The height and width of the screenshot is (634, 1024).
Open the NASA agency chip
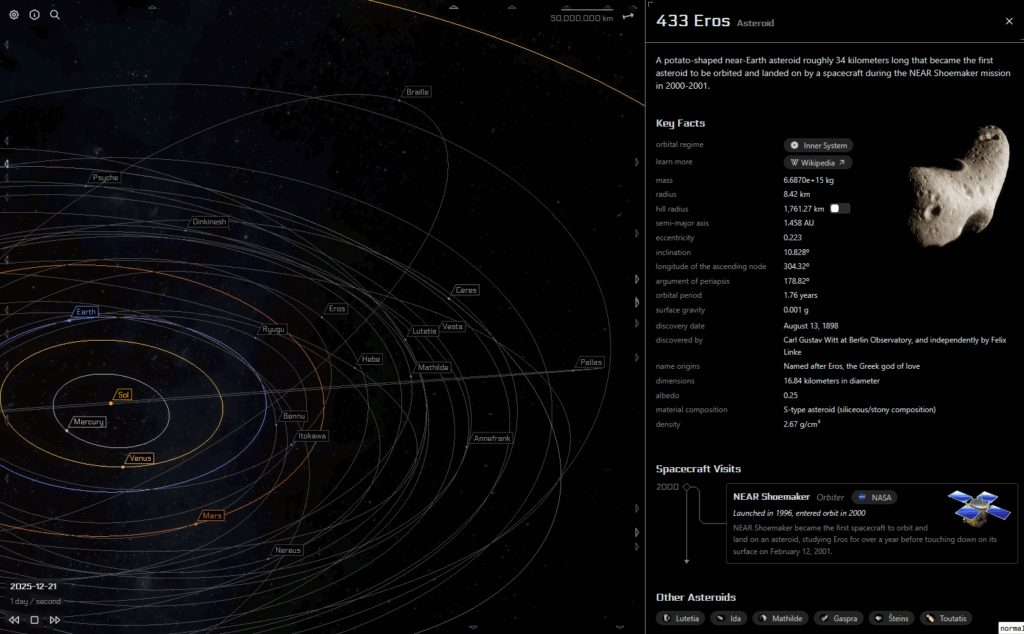[874, 498]
